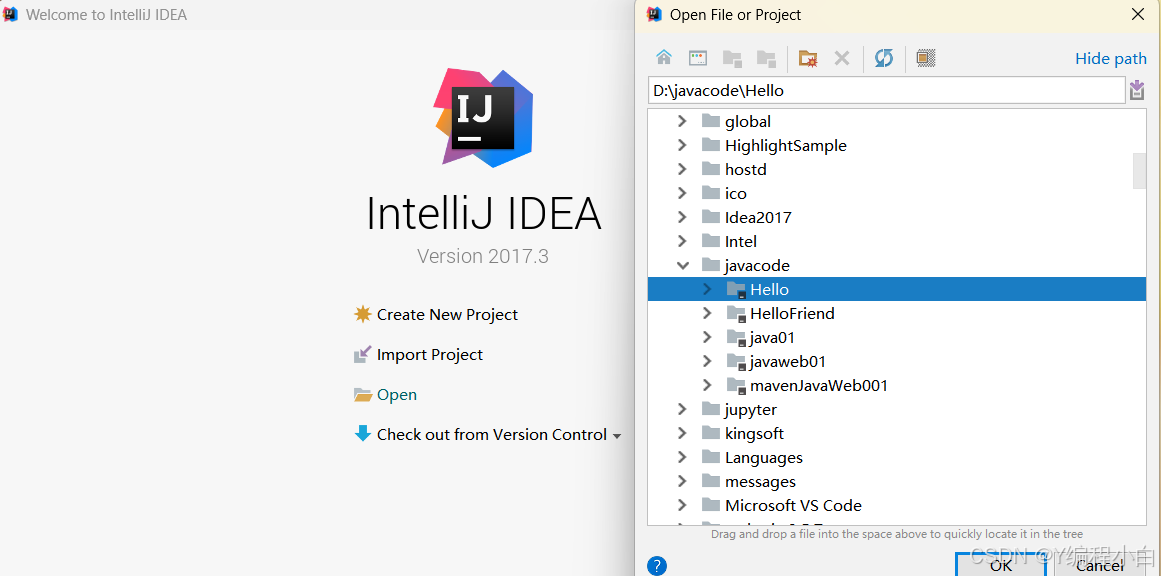Select the Intel folder name

point(740,241)
